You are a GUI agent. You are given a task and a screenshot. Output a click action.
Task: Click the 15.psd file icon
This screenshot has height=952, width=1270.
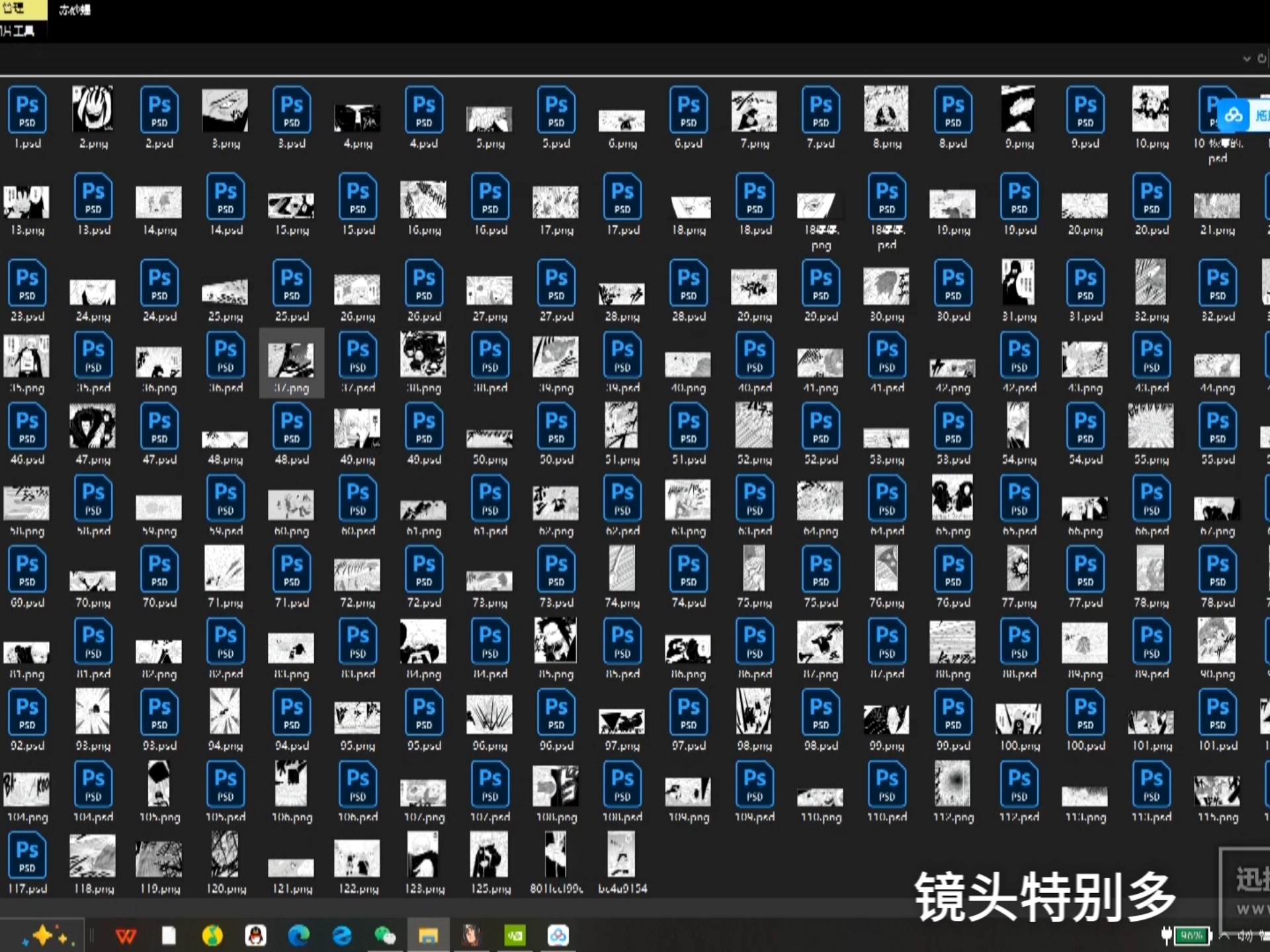[358, 196]
